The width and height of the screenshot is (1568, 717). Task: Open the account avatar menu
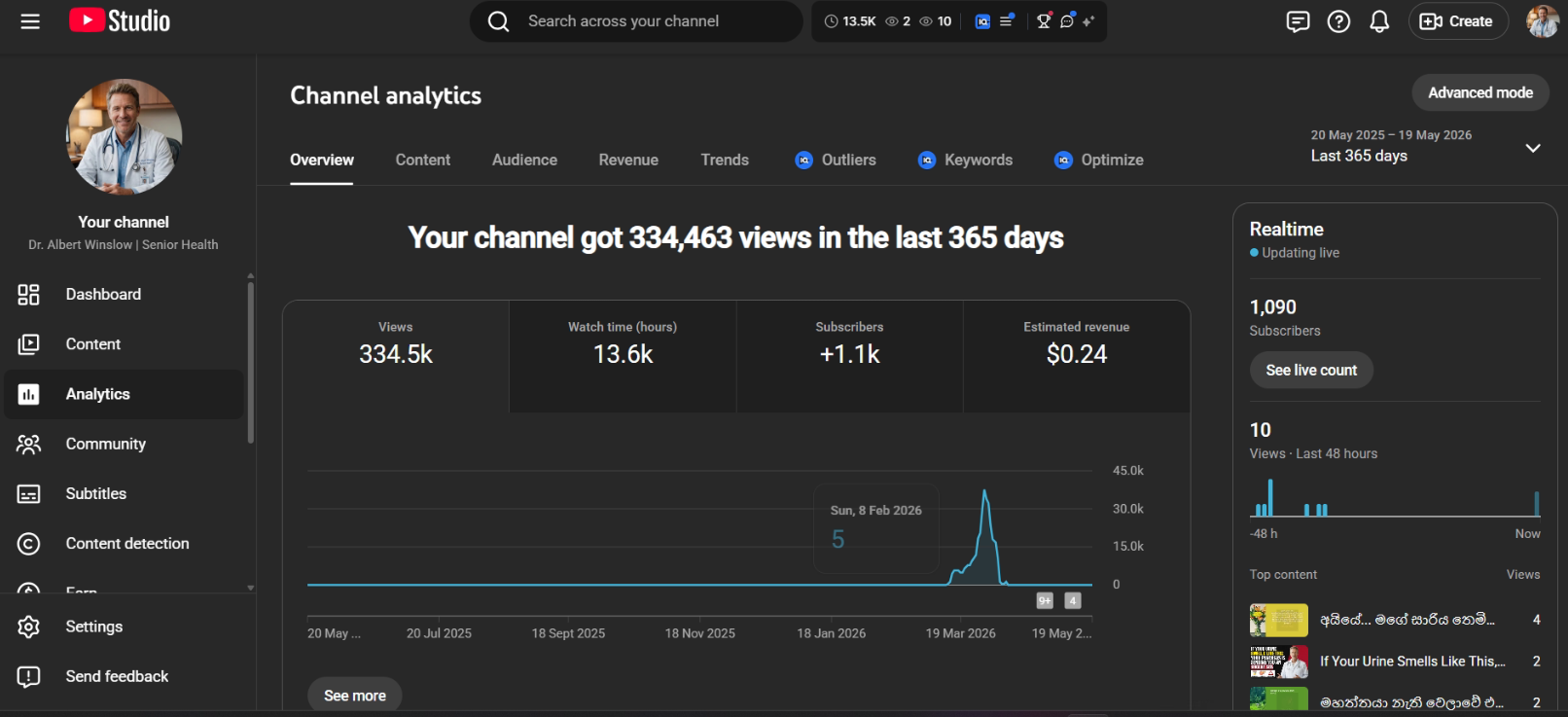tap(1542, 21)
